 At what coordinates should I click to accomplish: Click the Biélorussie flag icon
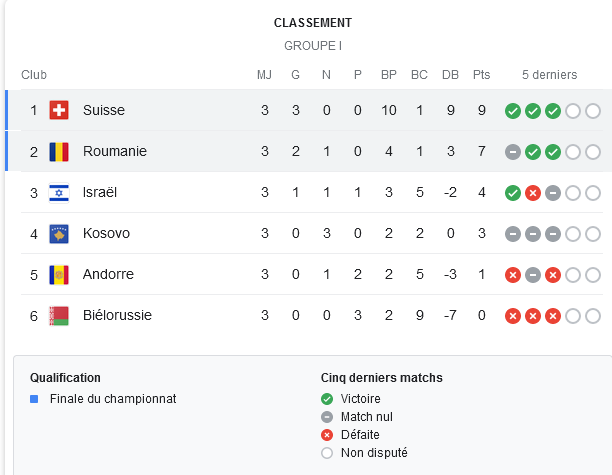59,316
